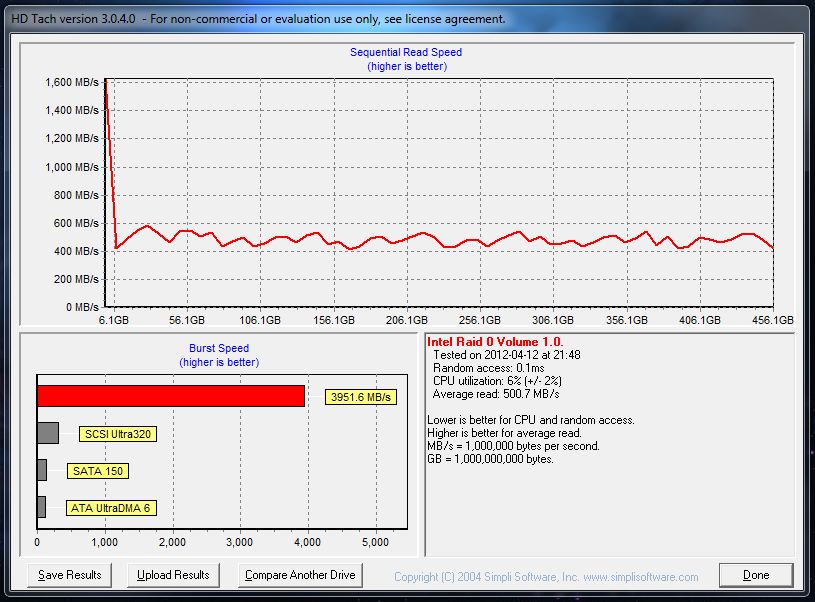Screen dimensions: 815x602
Task: Select the 'GB = 1,000,000,000 bytes' note
Action: [491, 459]
